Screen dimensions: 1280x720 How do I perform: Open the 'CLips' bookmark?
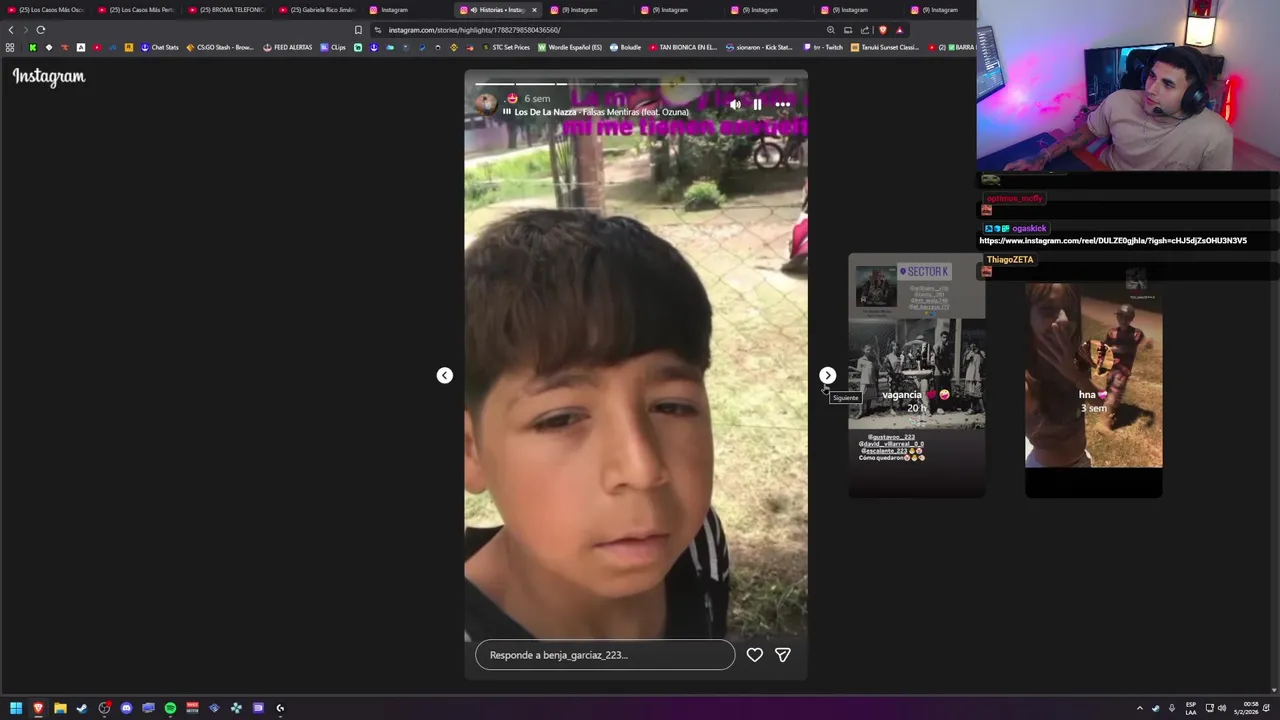coord(333,47)
